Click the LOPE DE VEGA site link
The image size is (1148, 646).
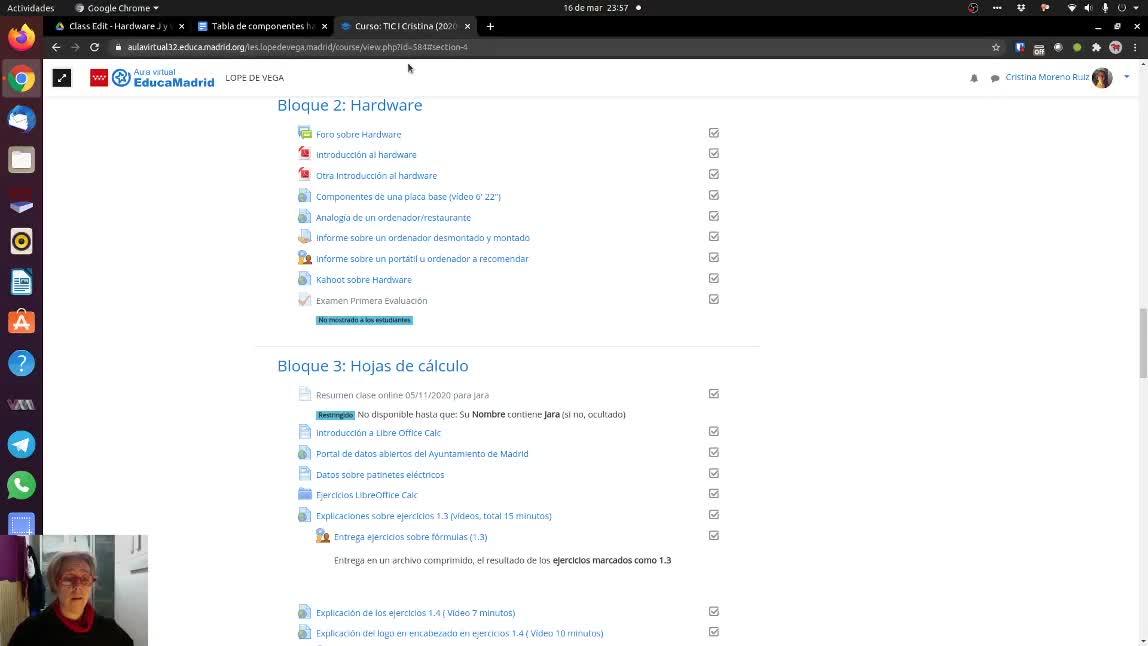coord(254,78)
